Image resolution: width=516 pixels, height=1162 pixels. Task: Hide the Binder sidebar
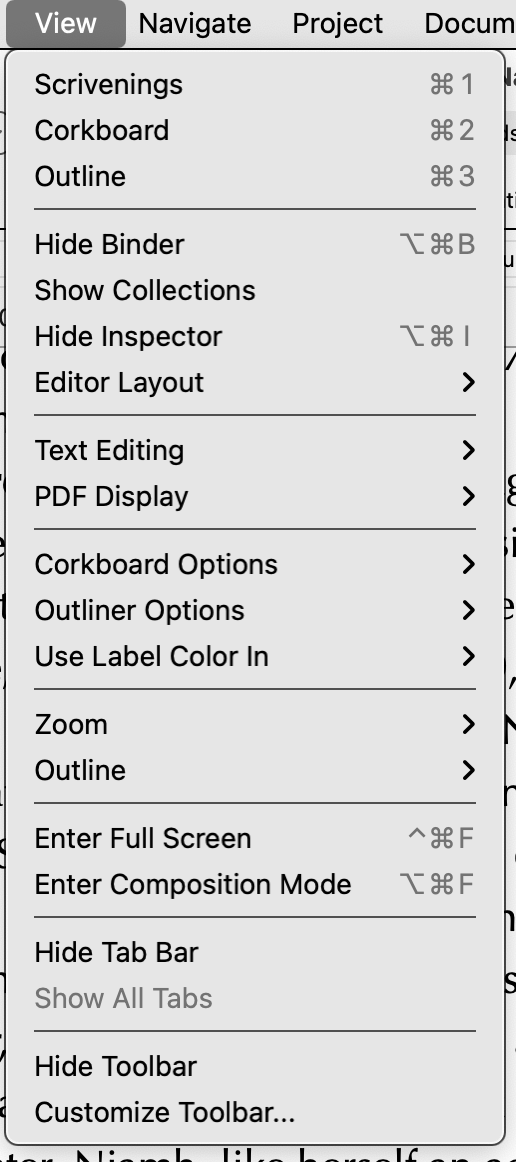(255, 245)
